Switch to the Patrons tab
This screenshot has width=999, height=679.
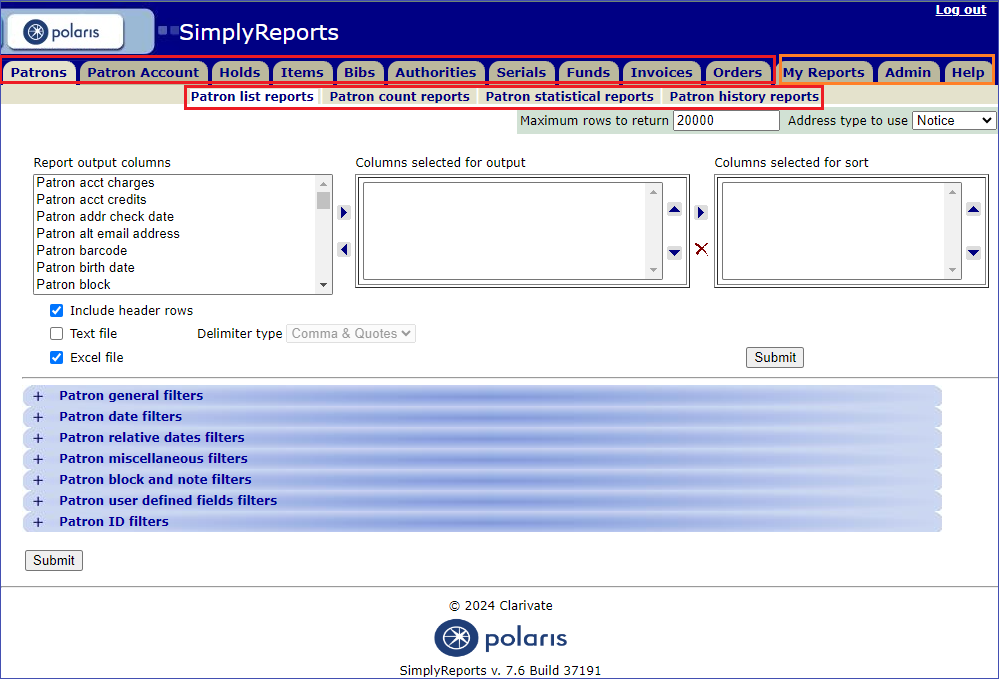click(39, 73)
